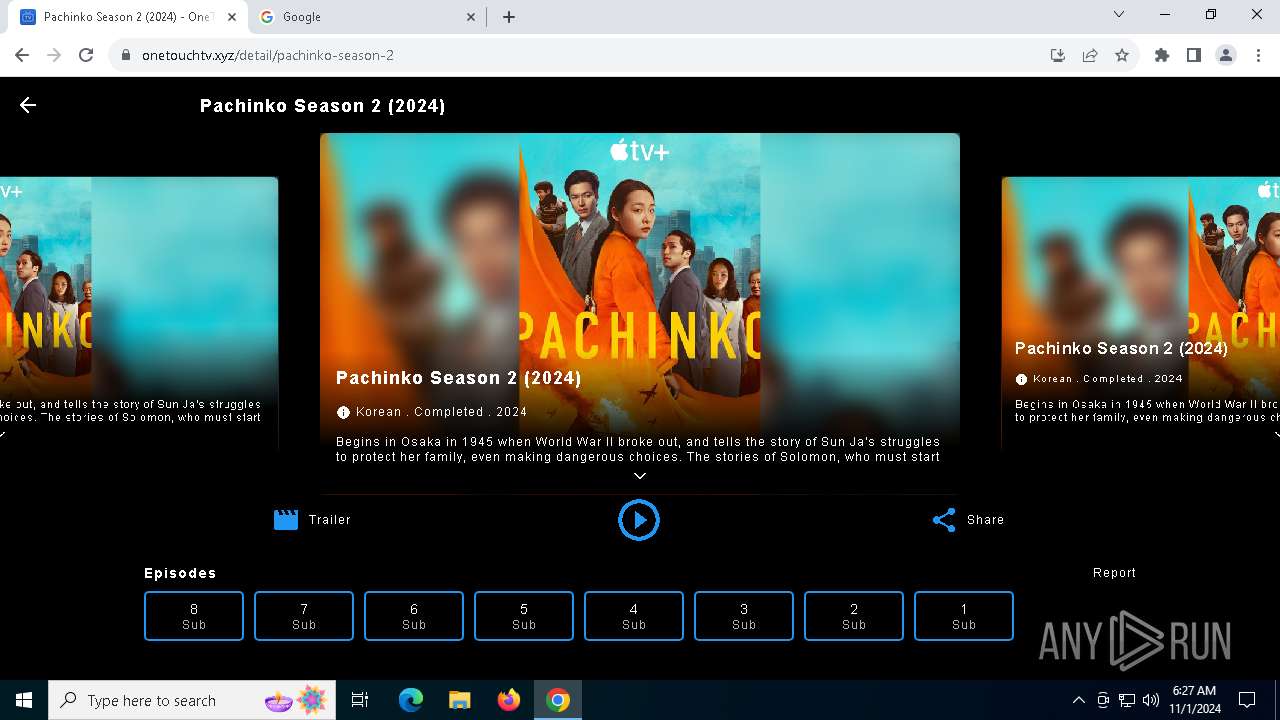1280x720 pixels.
Task: Open File Explorer from taskbar
Action: pos(460,700)
